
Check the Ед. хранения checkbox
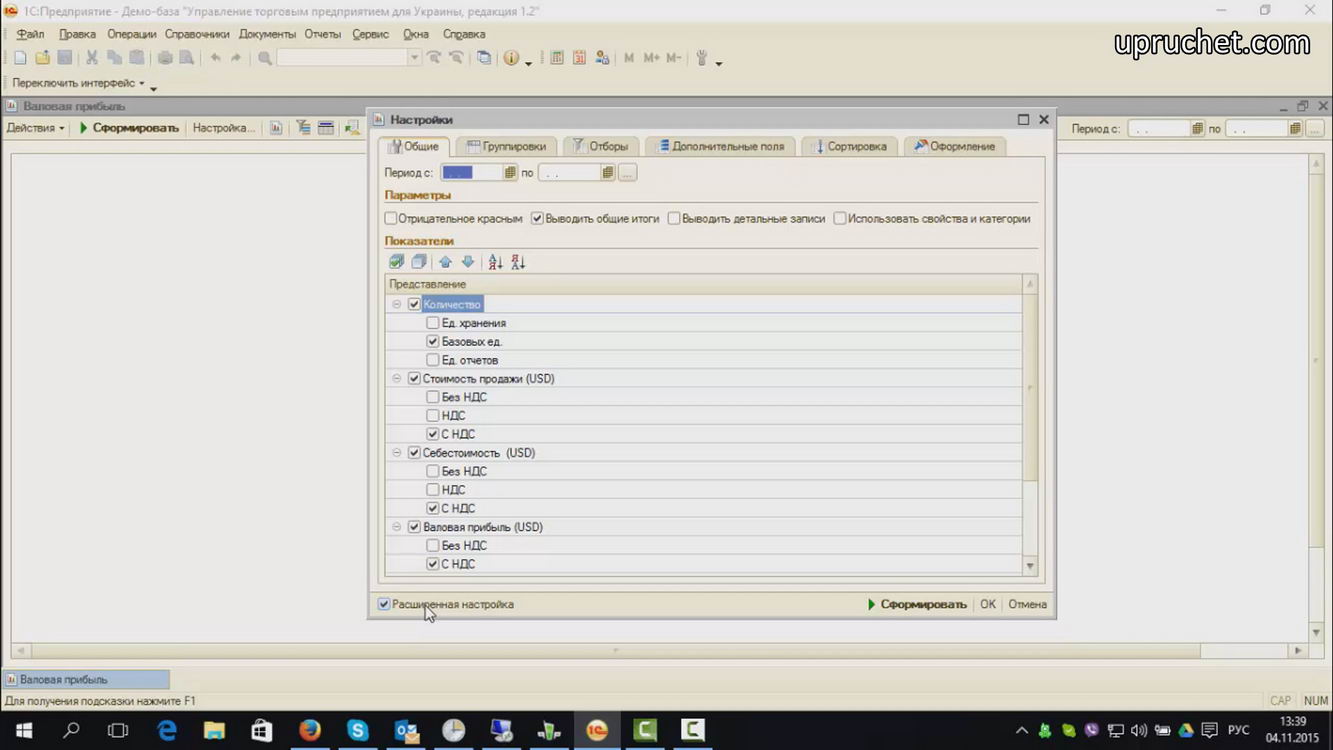click(x=433, y=323)
